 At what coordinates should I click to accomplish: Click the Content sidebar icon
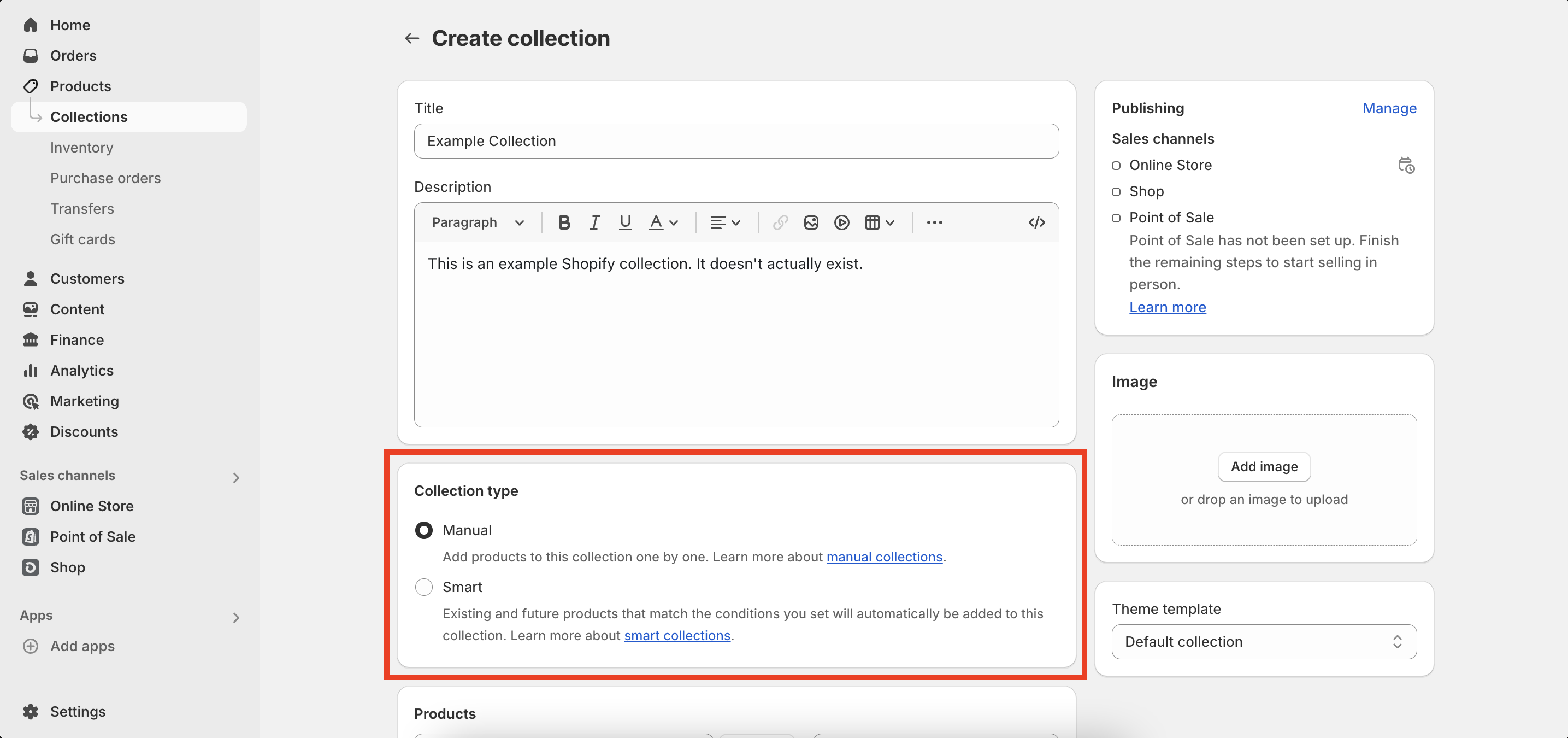pos(31,309)
